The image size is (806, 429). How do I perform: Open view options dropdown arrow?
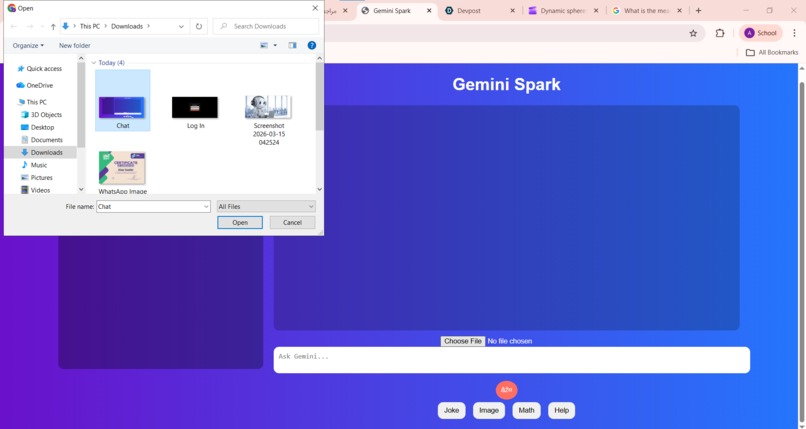click(275, 45)
